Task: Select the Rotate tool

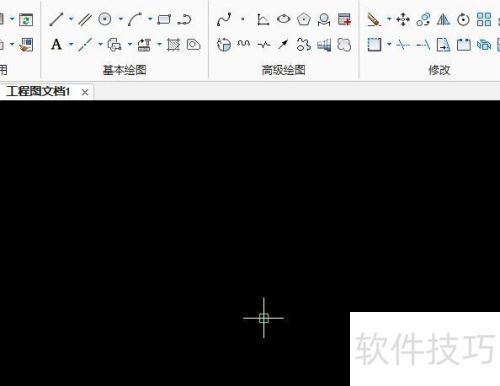Action: tap(463, 19)
